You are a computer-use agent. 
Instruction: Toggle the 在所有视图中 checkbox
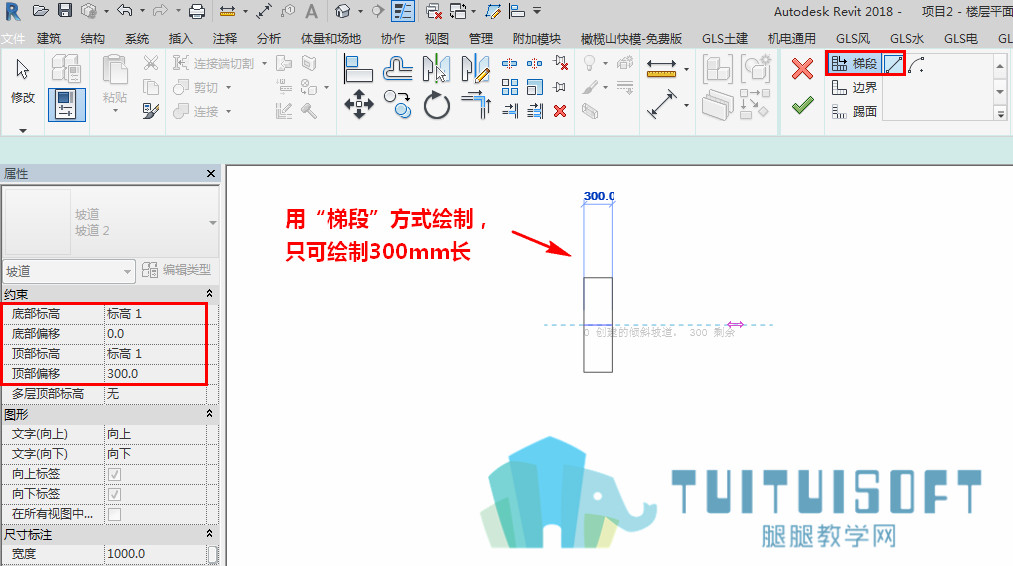[114, 514]
